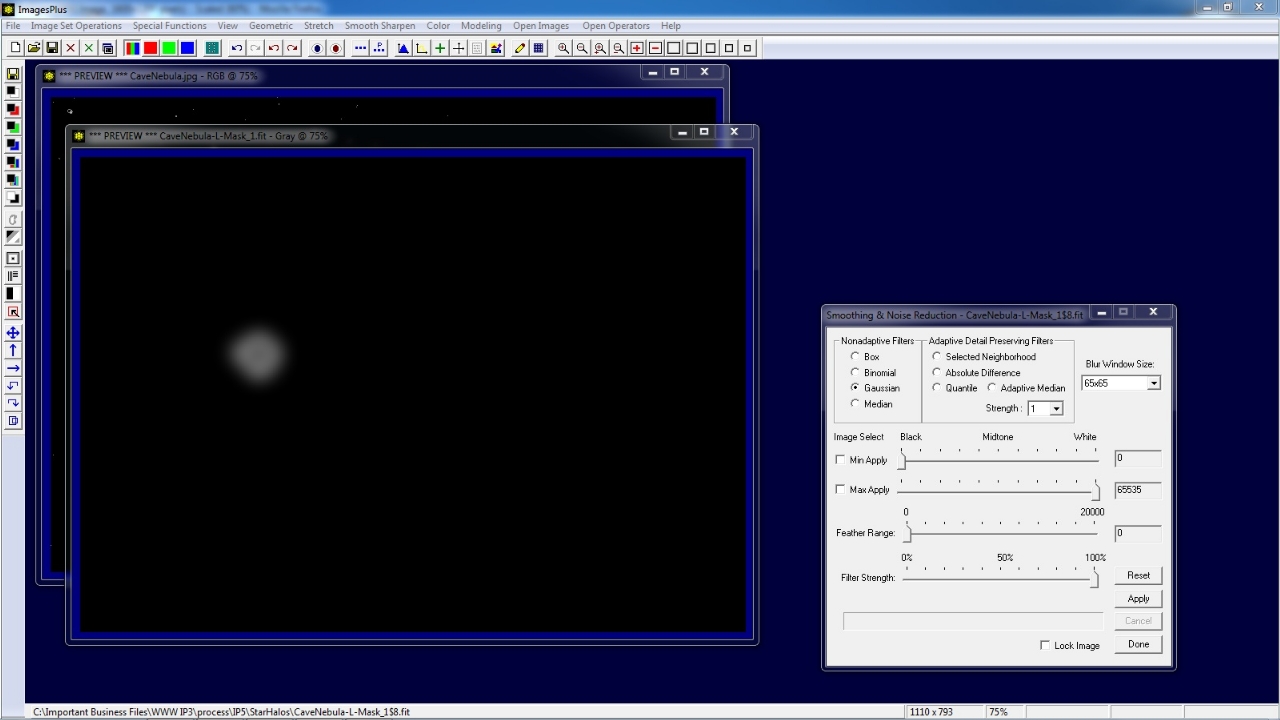Click the Min Apply slider handle
Screen dimensions: 1280x720
902,460
